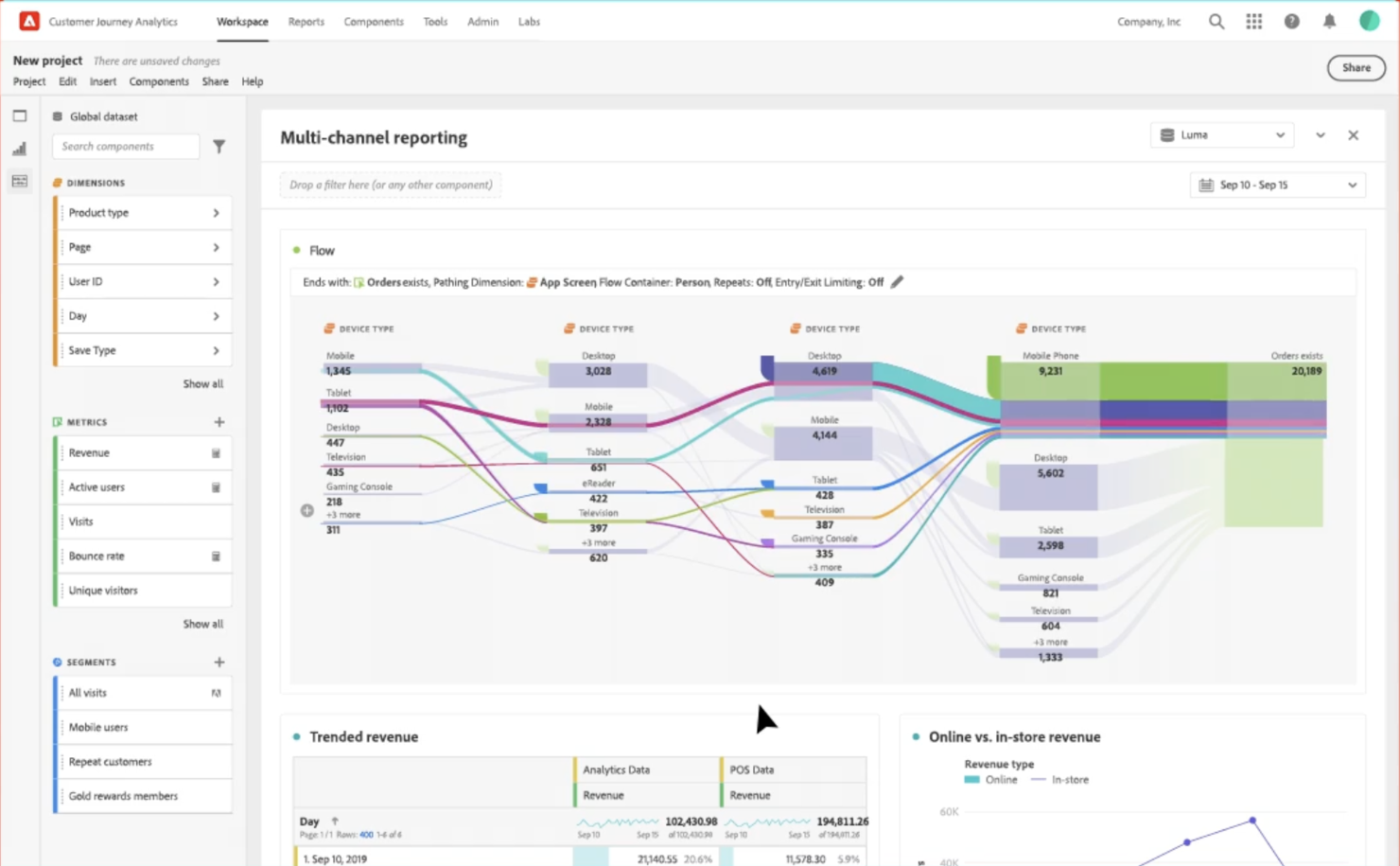Screen dimensions: 1400x866
Task: Open the component filter funnel icon
Action: pos(219,147)
